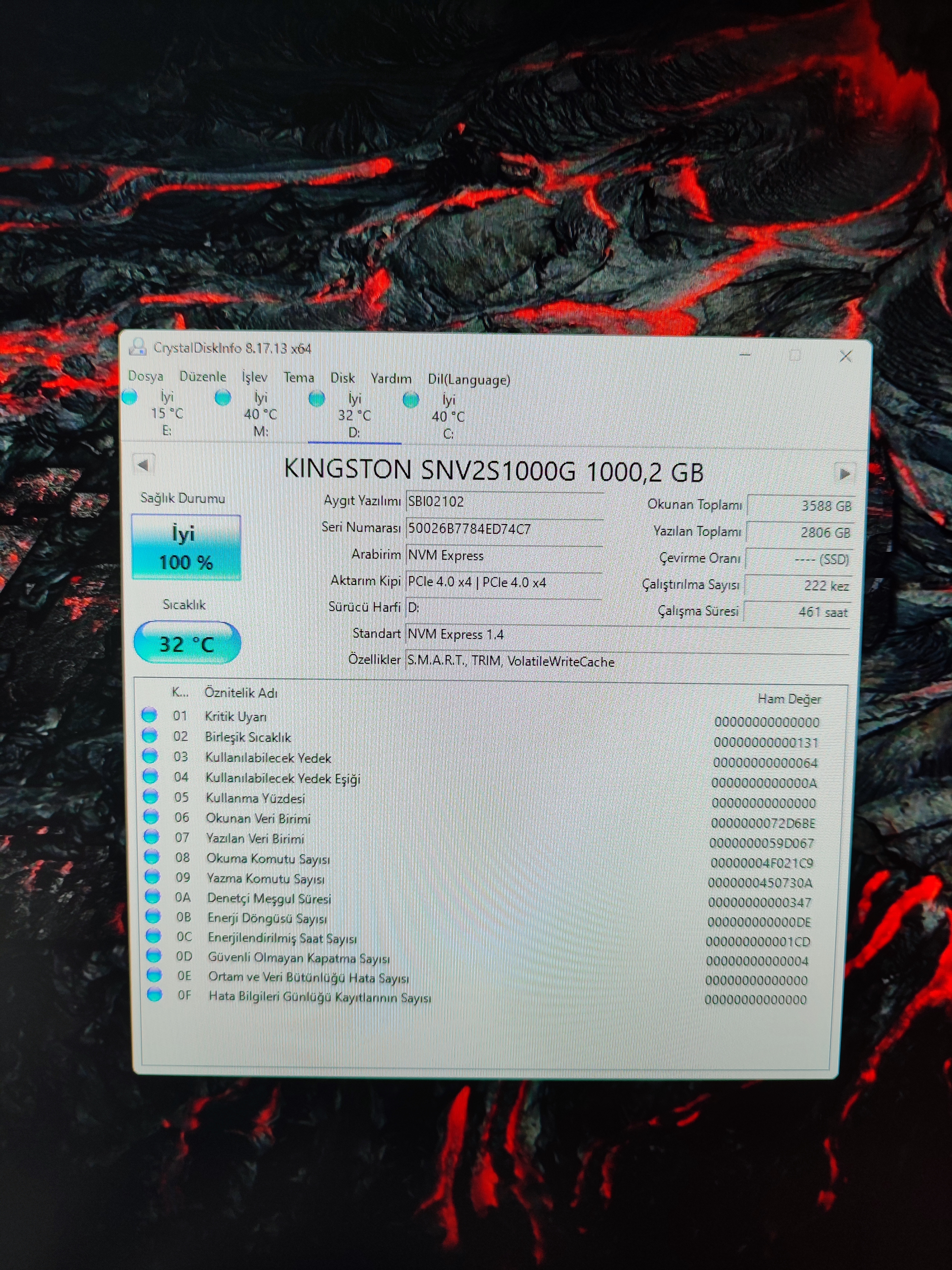This screenshot has width=952, height=1270.
Task: Click the status orb for Hata Bilgileri Günlüğü
Action: point(154,994)
